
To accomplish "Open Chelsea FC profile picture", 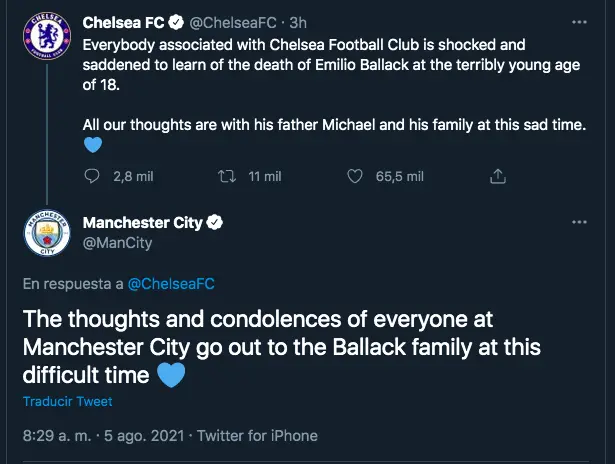I will pyautogui.click(x=47, y=36).
